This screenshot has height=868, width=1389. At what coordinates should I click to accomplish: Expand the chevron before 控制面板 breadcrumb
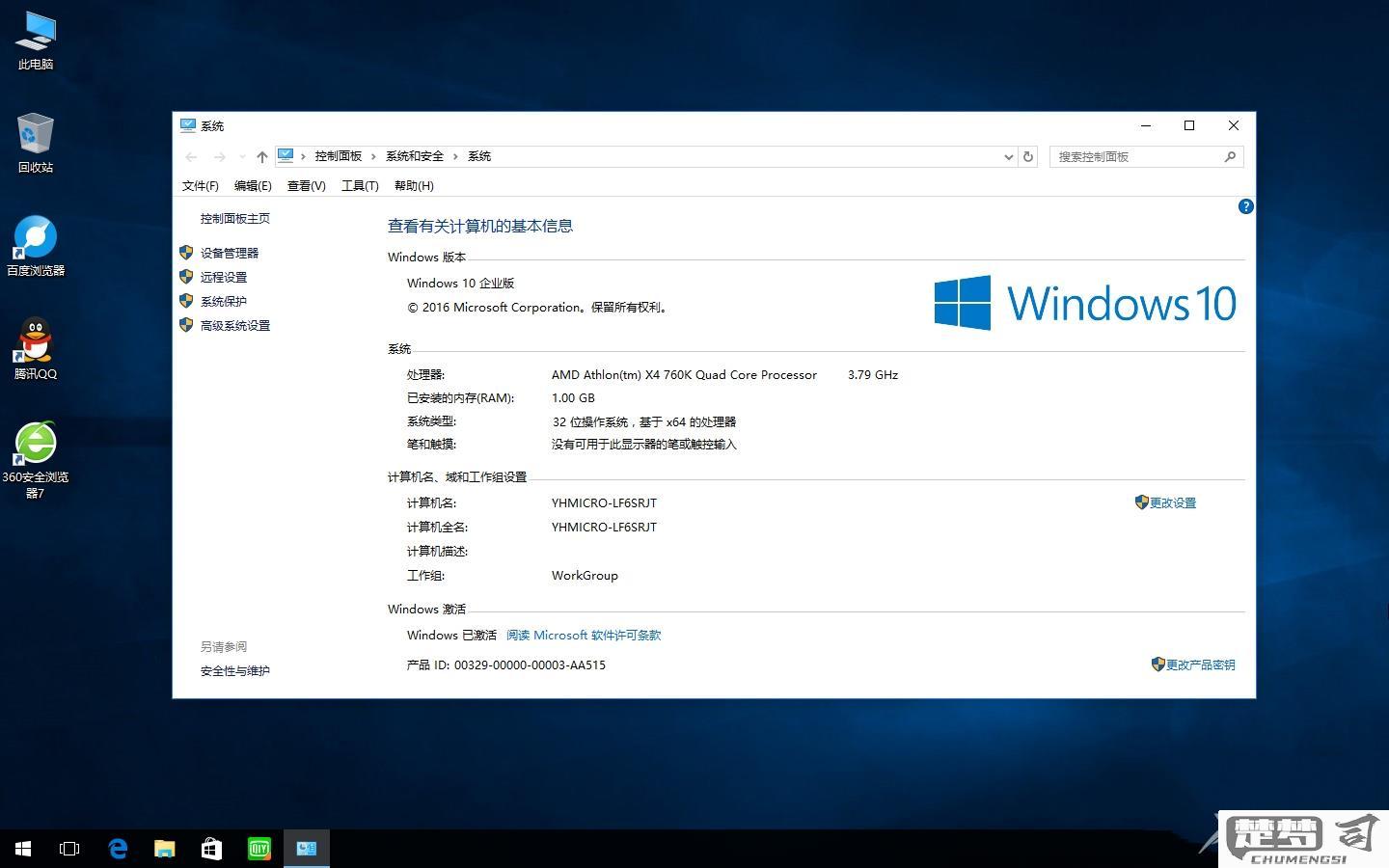click(303, 156)
